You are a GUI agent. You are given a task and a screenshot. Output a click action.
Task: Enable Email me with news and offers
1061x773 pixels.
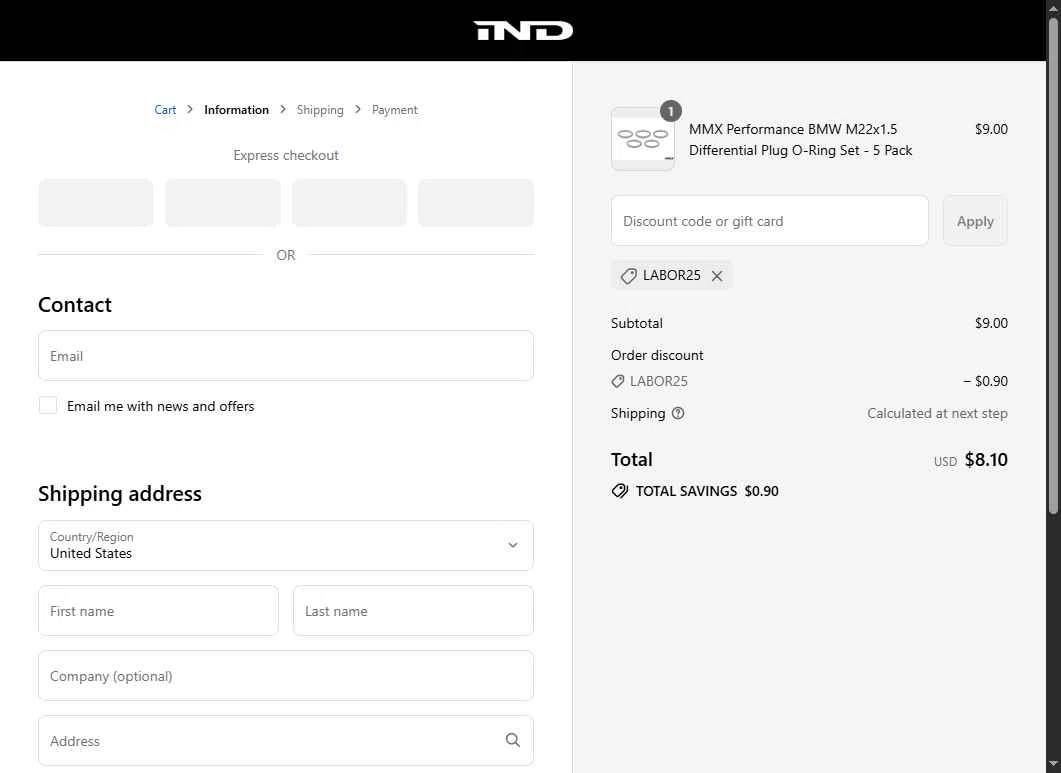[x=48, y=405]
